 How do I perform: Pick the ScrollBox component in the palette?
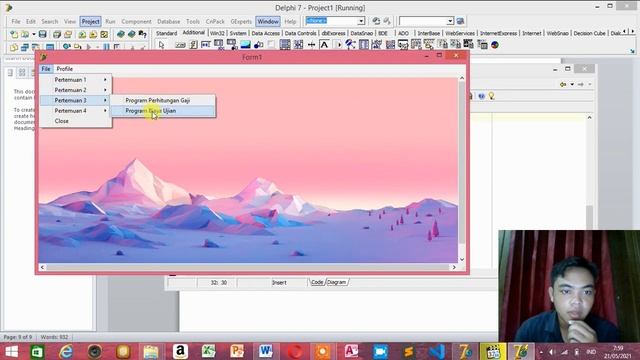tap(285, 45)
